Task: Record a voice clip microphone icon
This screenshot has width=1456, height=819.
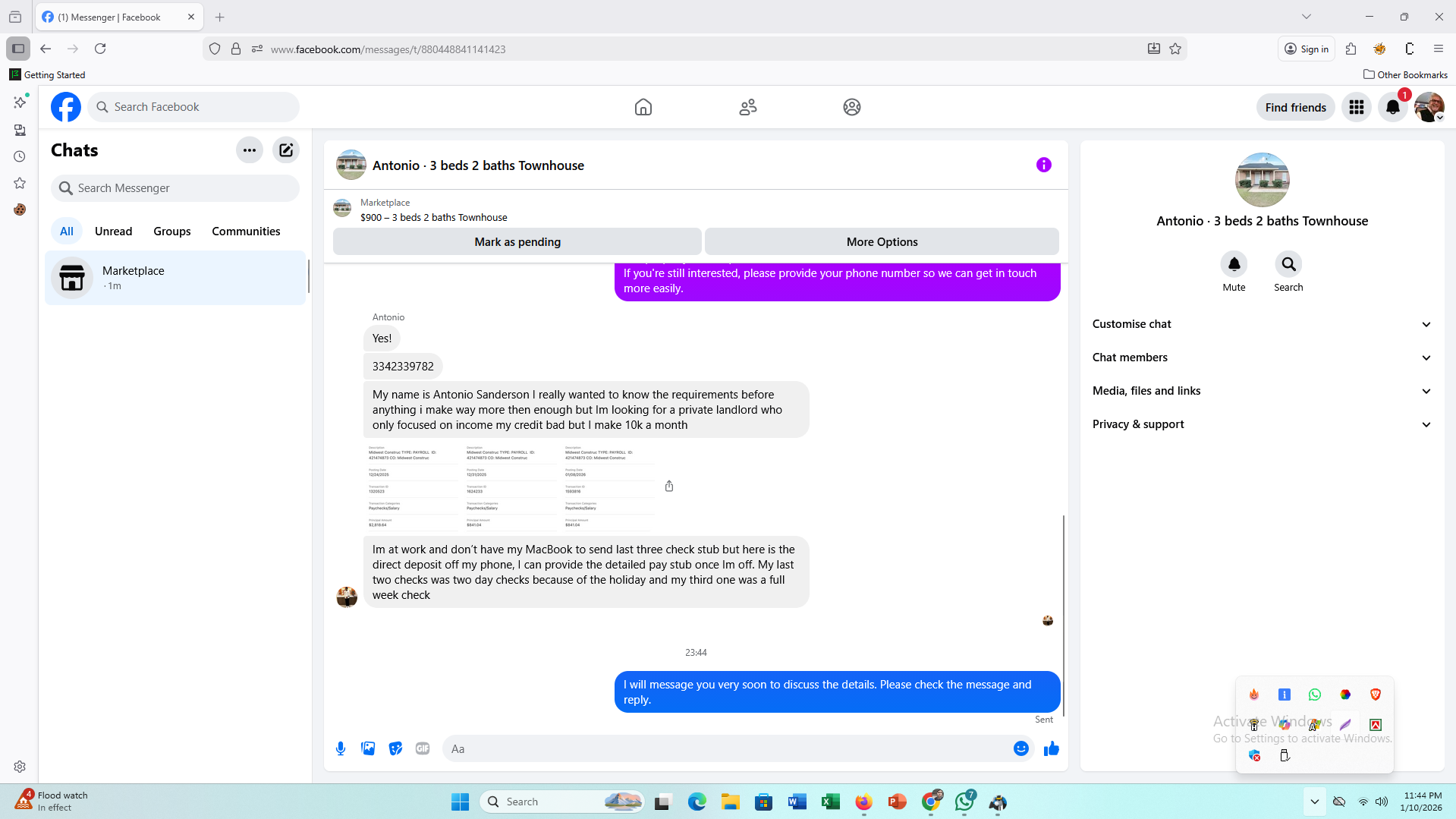Action: coord(341,748)
